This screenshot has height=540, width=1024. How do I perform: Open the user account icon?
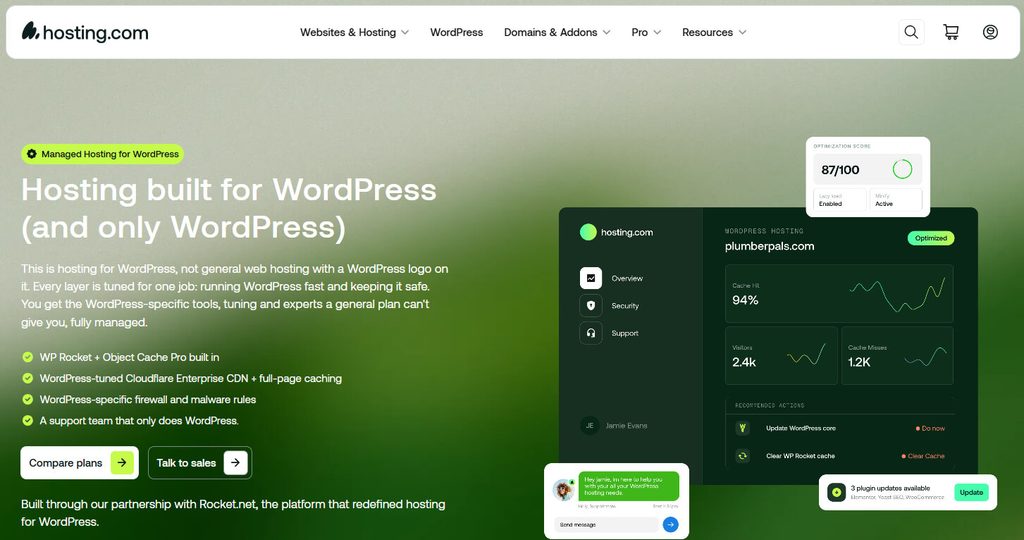[990, 32]
